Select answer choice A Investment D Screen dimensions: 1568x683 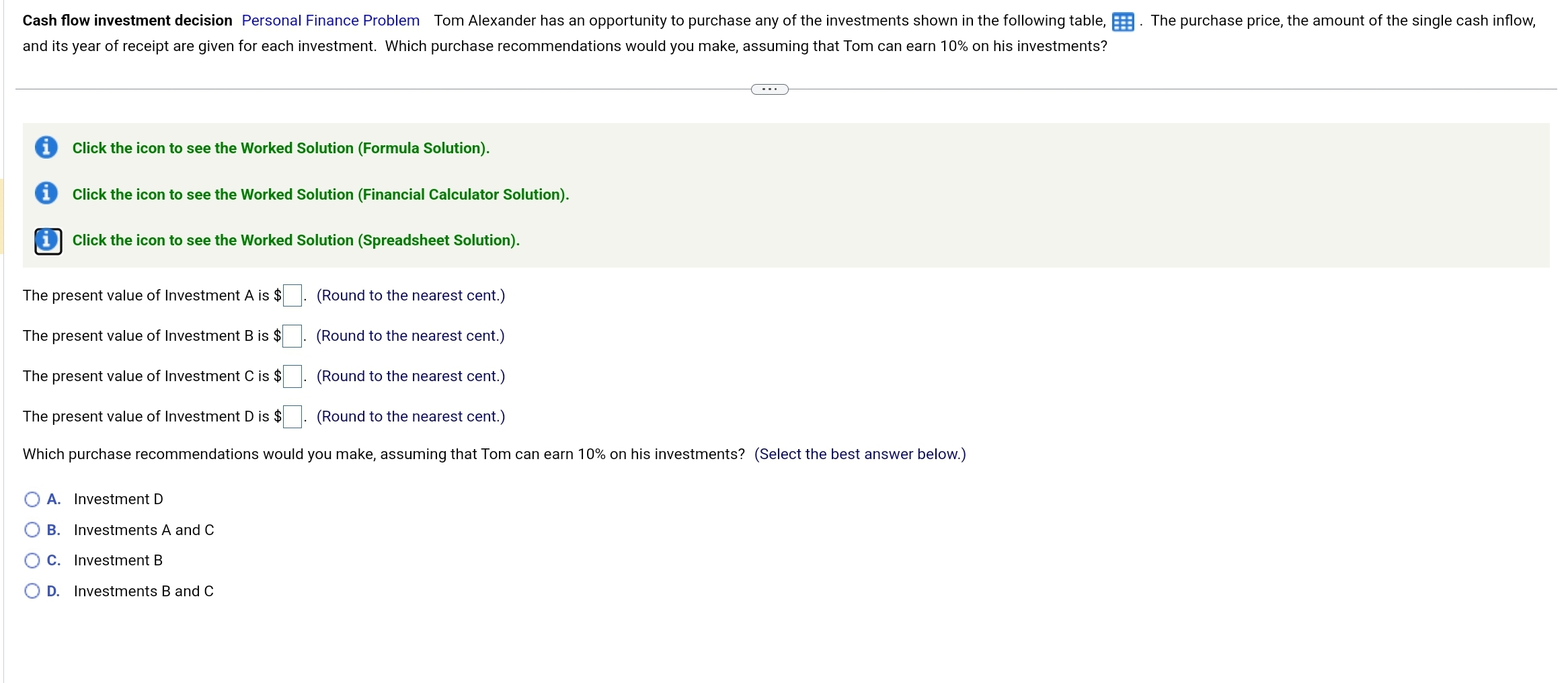click(32, 499)
